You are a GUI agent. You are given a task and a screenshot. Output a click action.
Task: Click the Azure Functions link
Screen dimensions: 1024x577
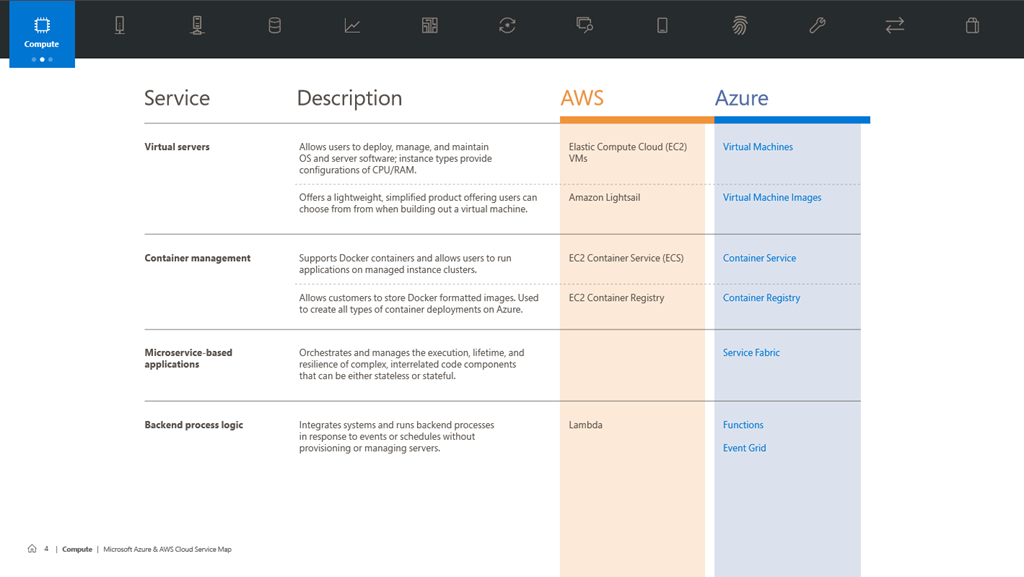(743, 425)
